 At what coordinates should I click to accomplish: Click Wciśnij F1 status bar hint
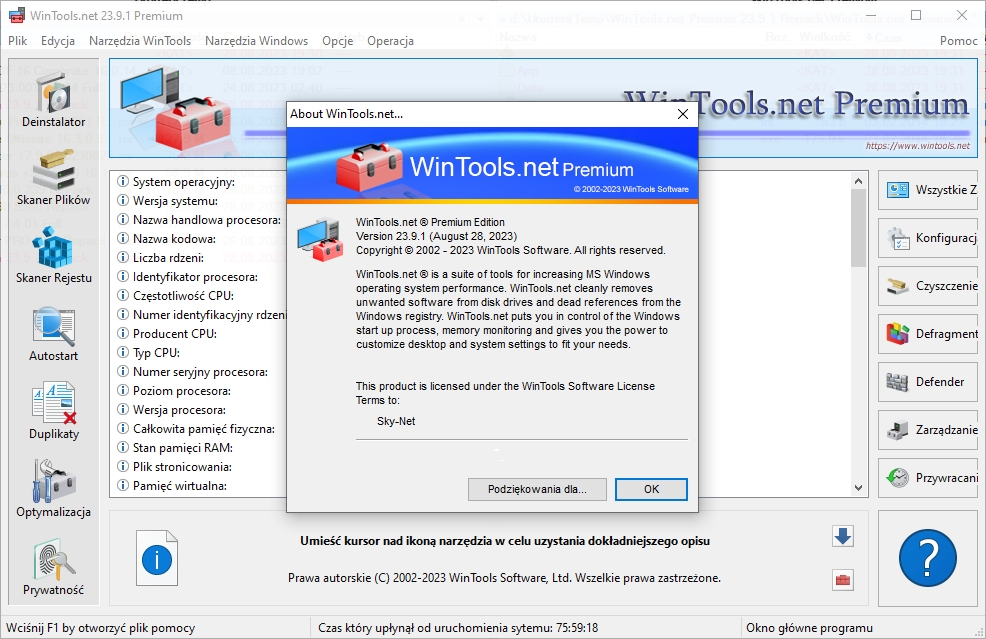coord(101,628)
